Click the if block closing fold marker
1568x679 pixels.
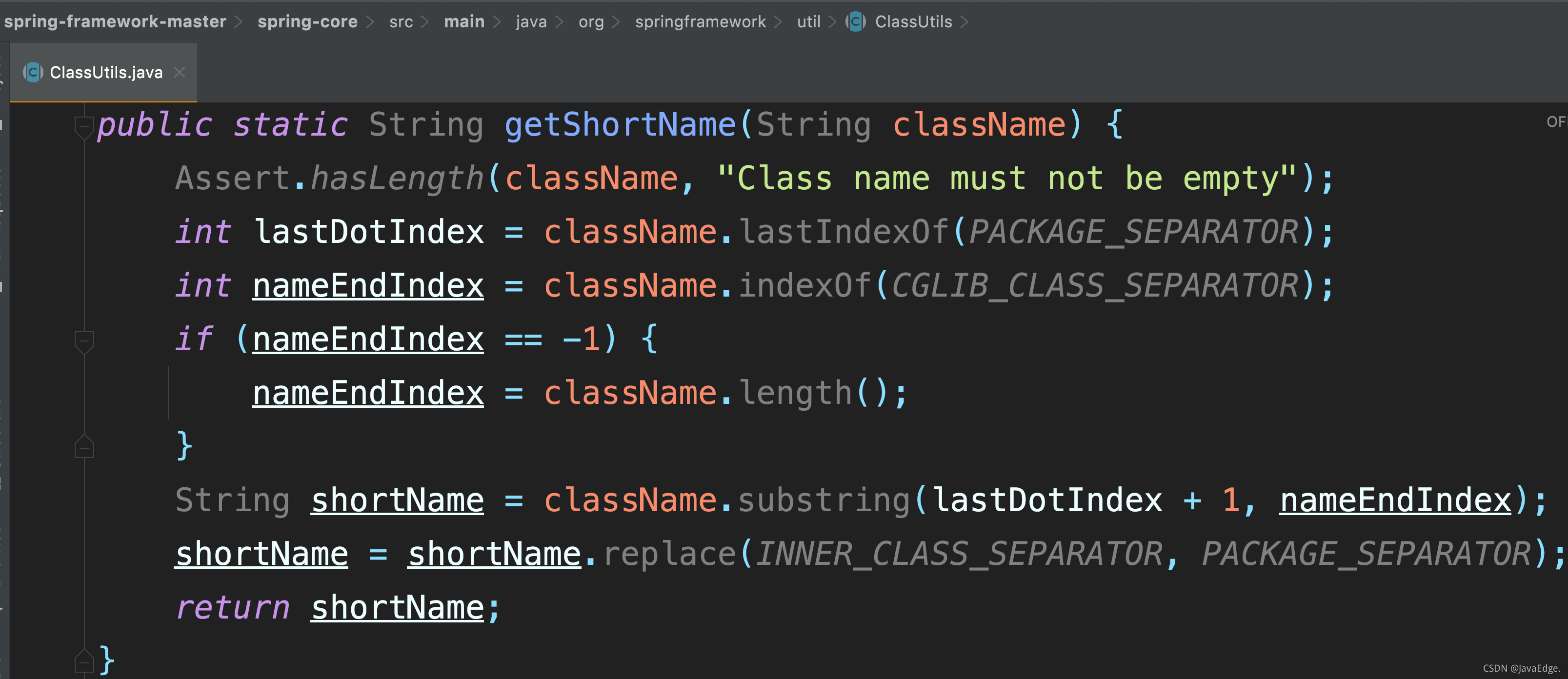click(84, 447)
